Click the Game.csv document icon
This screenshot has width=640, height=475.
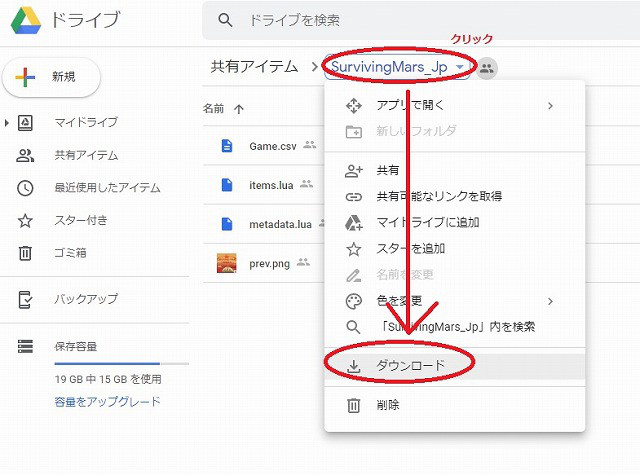click(227, 146)
